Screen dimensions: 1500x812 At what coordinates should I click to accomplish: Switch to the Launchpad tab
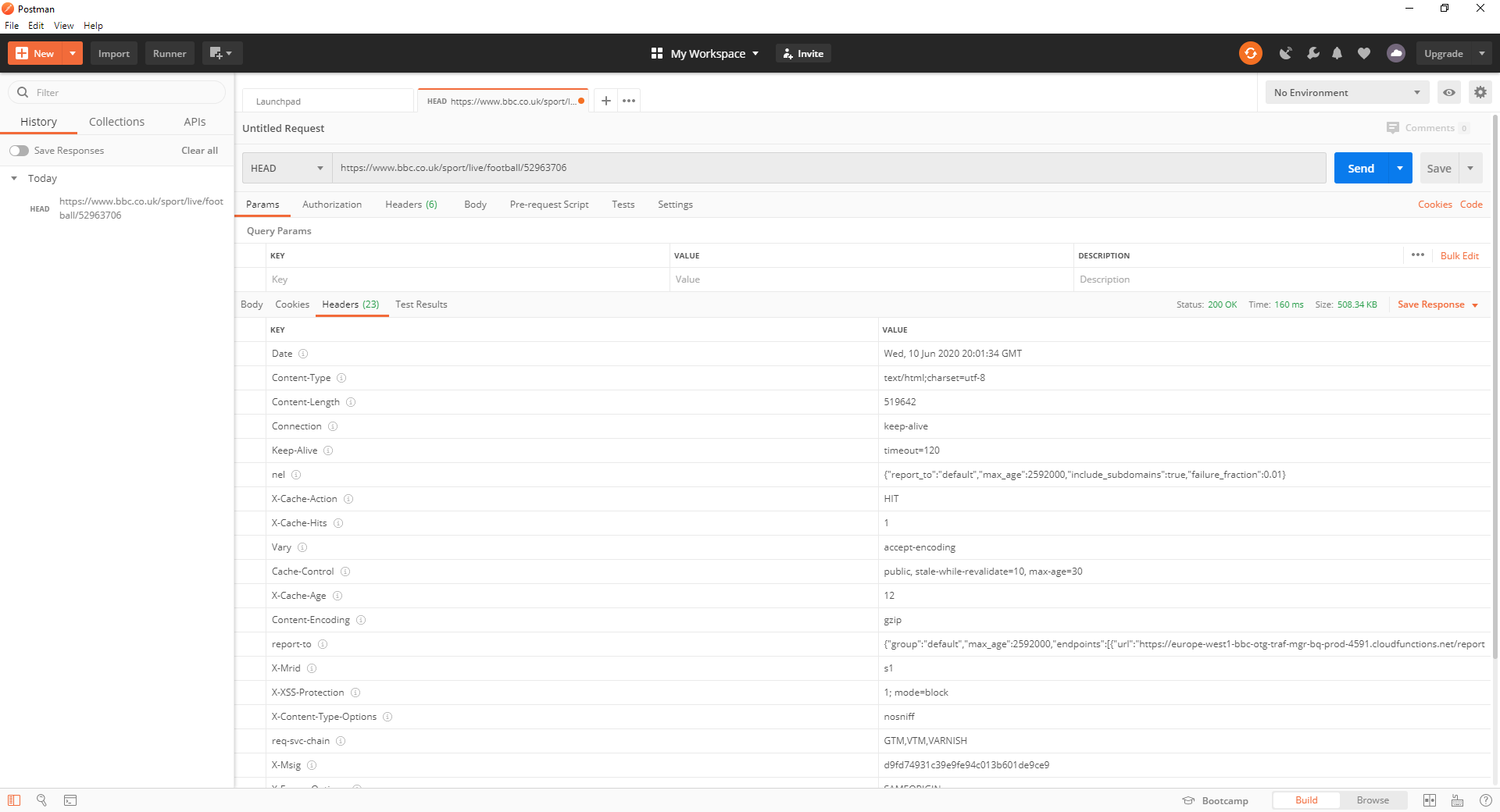(328, 101)
